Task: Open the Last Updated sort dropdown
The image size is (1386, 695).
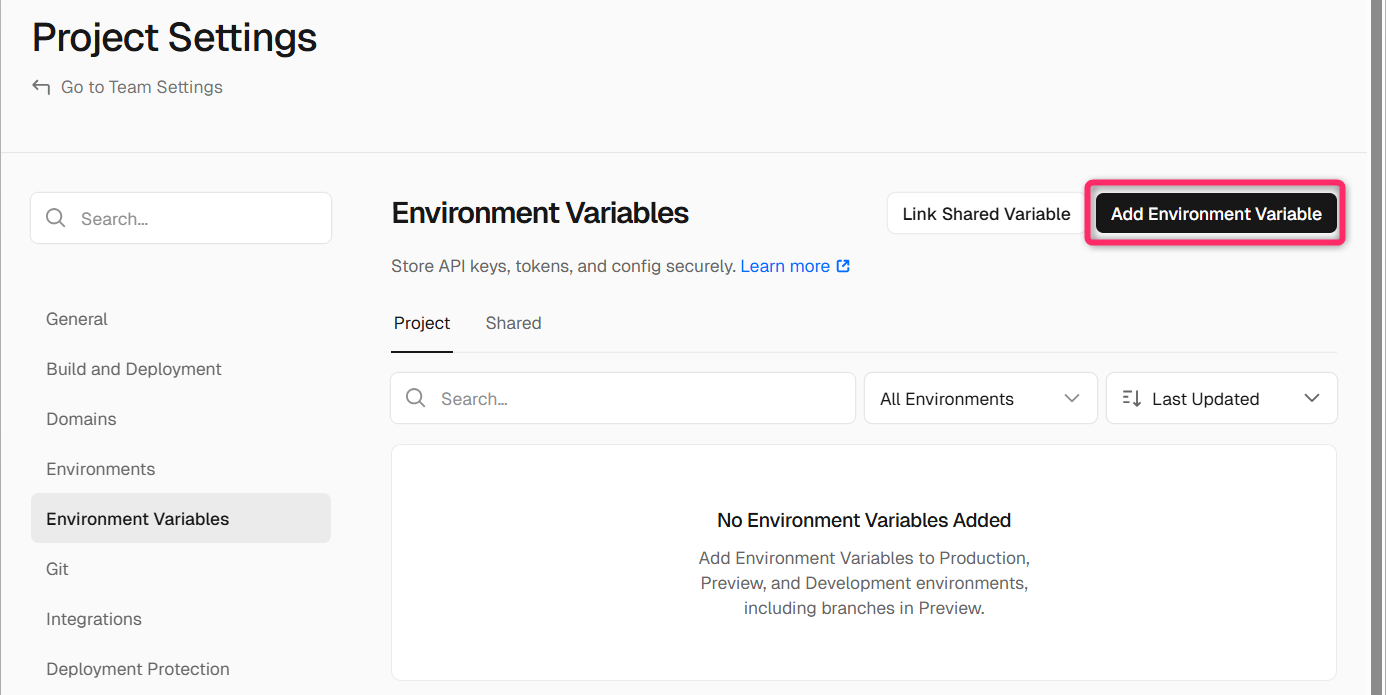Action: (x=1221, y=398)
